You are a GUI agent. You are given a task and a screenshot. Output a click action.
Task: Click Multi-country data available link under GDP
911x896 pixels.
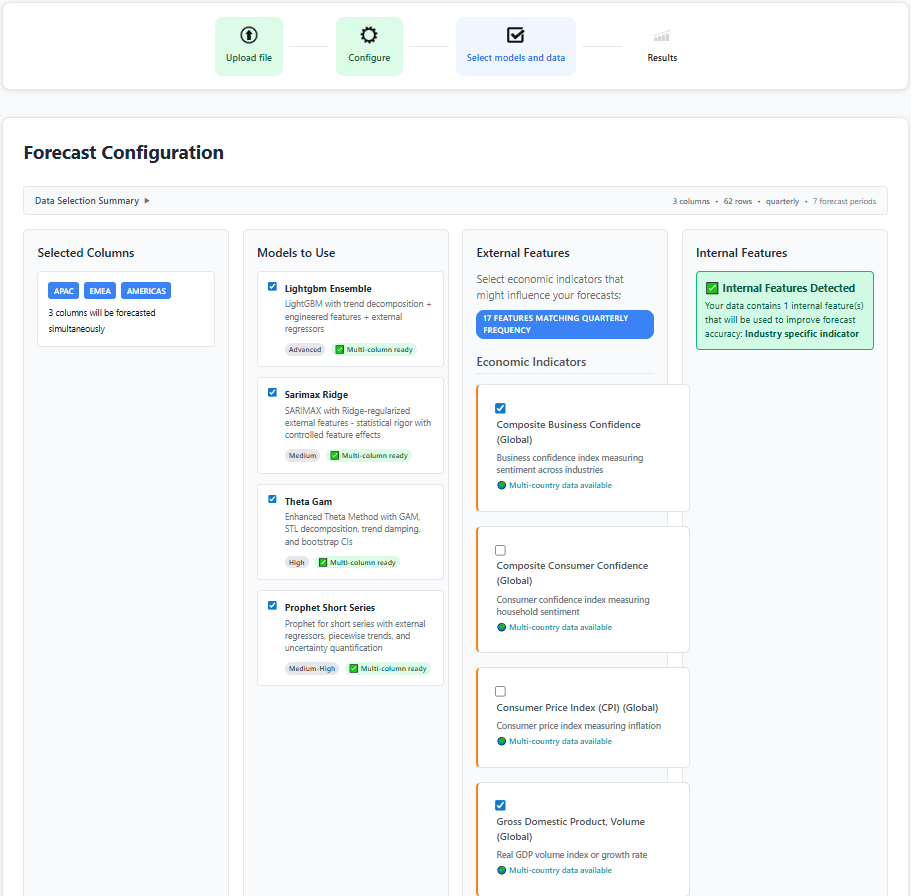coord(560,870)
